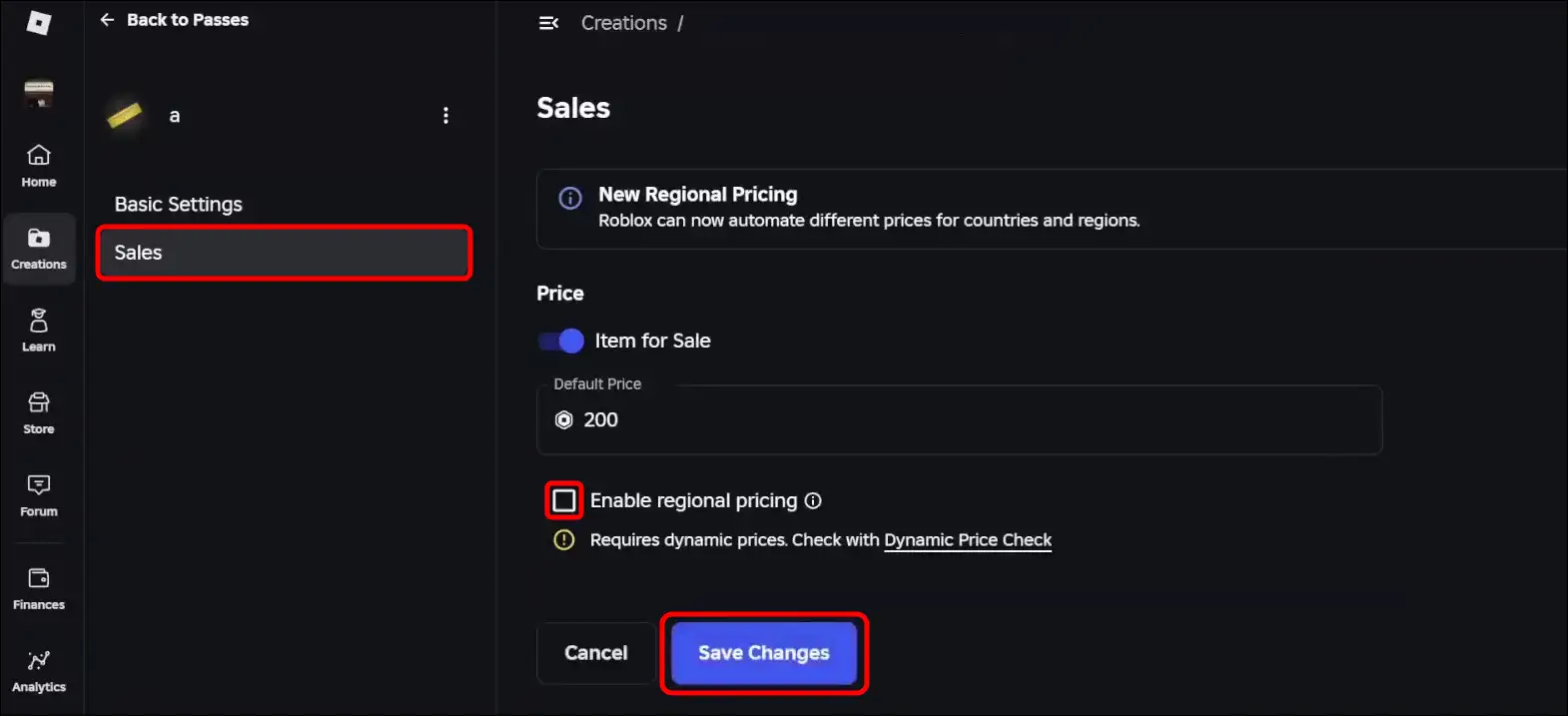The height and width of the screenshot is (716, 1568).
Task: Click the warning icon below regional pricing
Action: click(x=563, y=539)
